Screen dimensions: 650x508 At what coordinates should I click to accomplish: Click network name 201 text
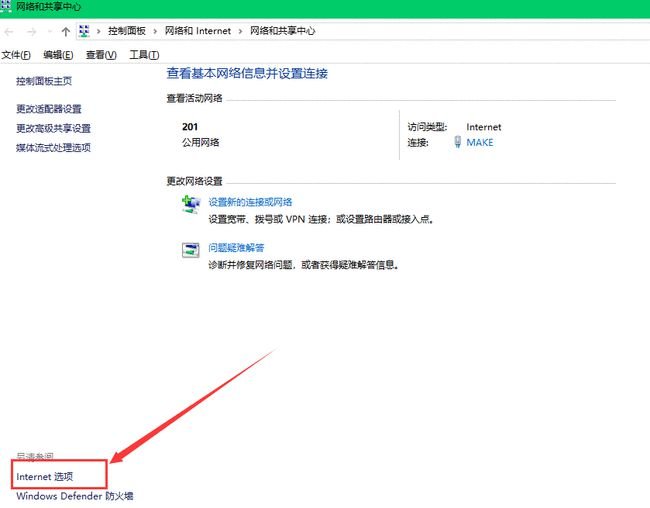(190, 127)
